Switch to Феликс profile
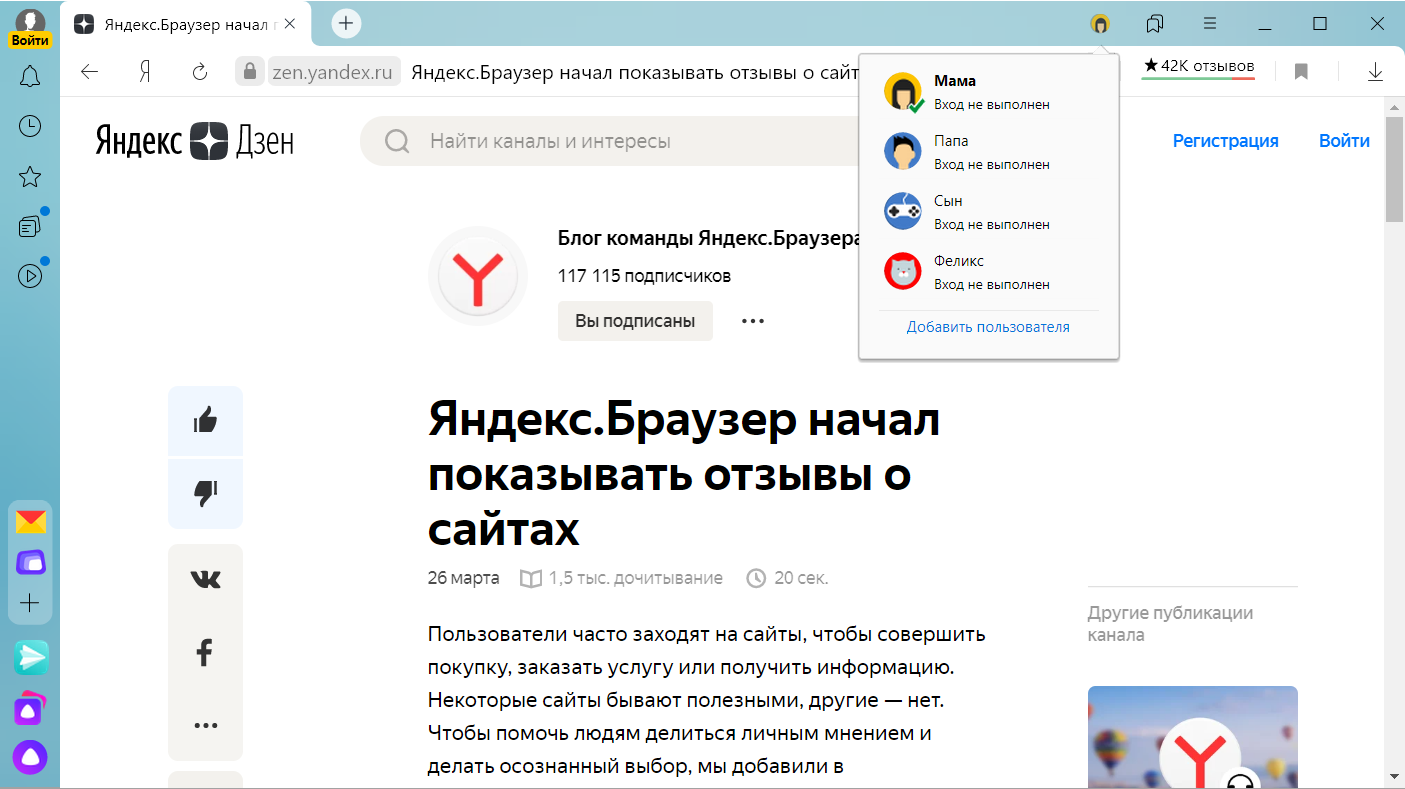This screenshot has width=1405, height=789. click(988, 272)
